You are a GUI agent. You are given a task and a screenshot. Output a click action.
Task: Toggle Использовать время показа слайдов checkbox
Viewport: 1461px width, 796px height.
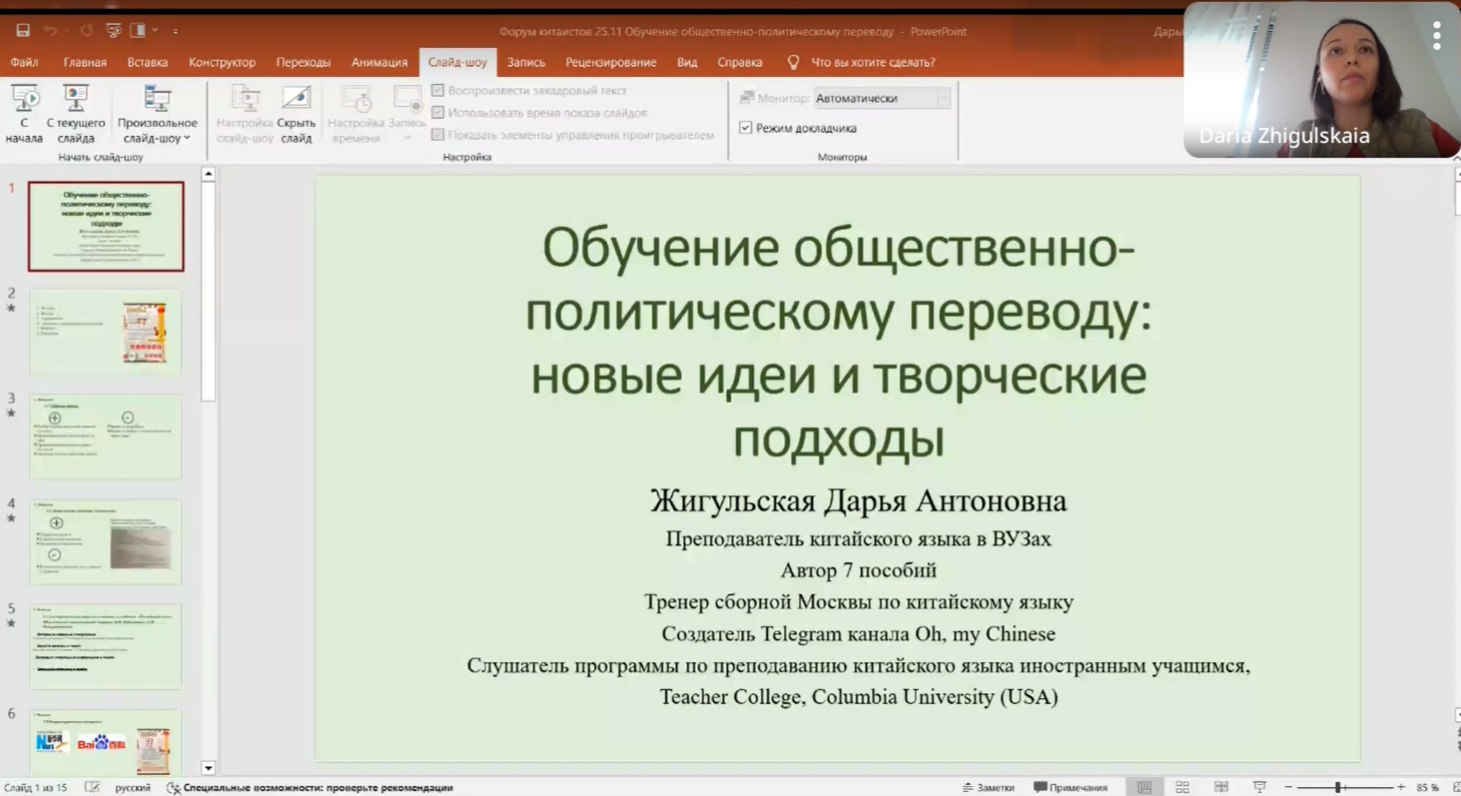point(438,113)
